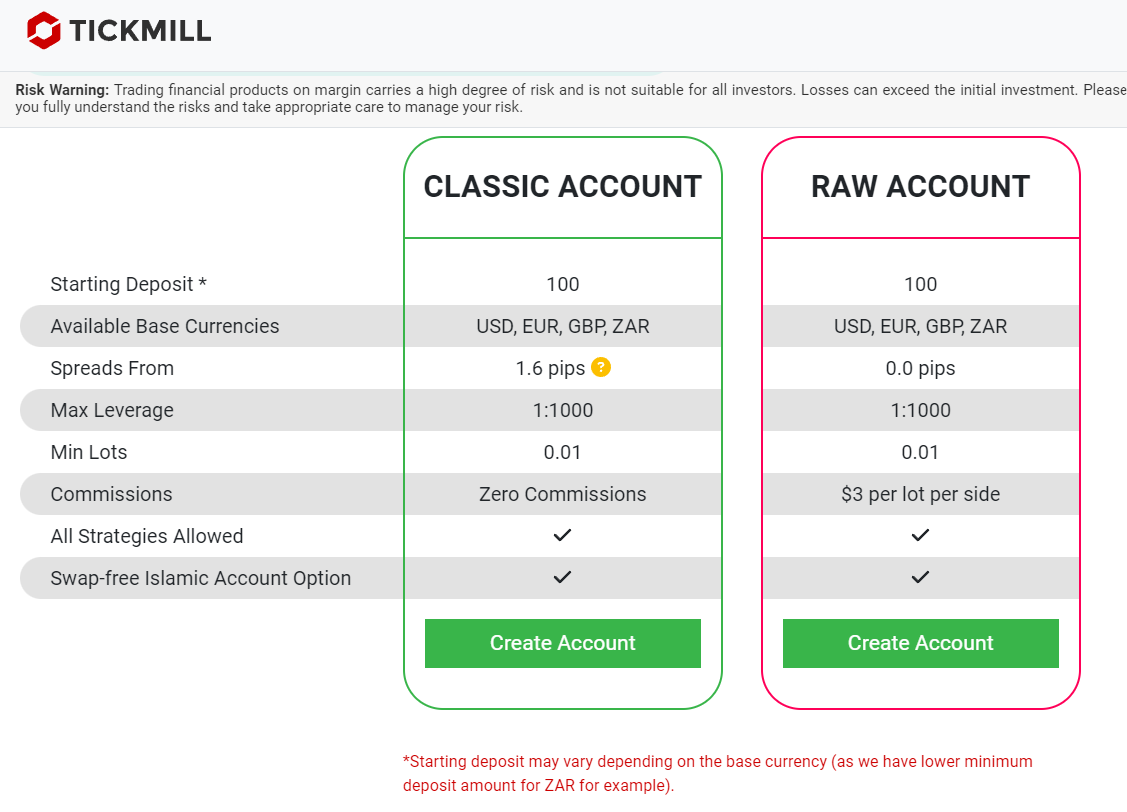The width and height of the screenshot is (1127, 812).
Task: Click Classic Account's 1:1000 max leverage value
Action: (x=562, y=410)
